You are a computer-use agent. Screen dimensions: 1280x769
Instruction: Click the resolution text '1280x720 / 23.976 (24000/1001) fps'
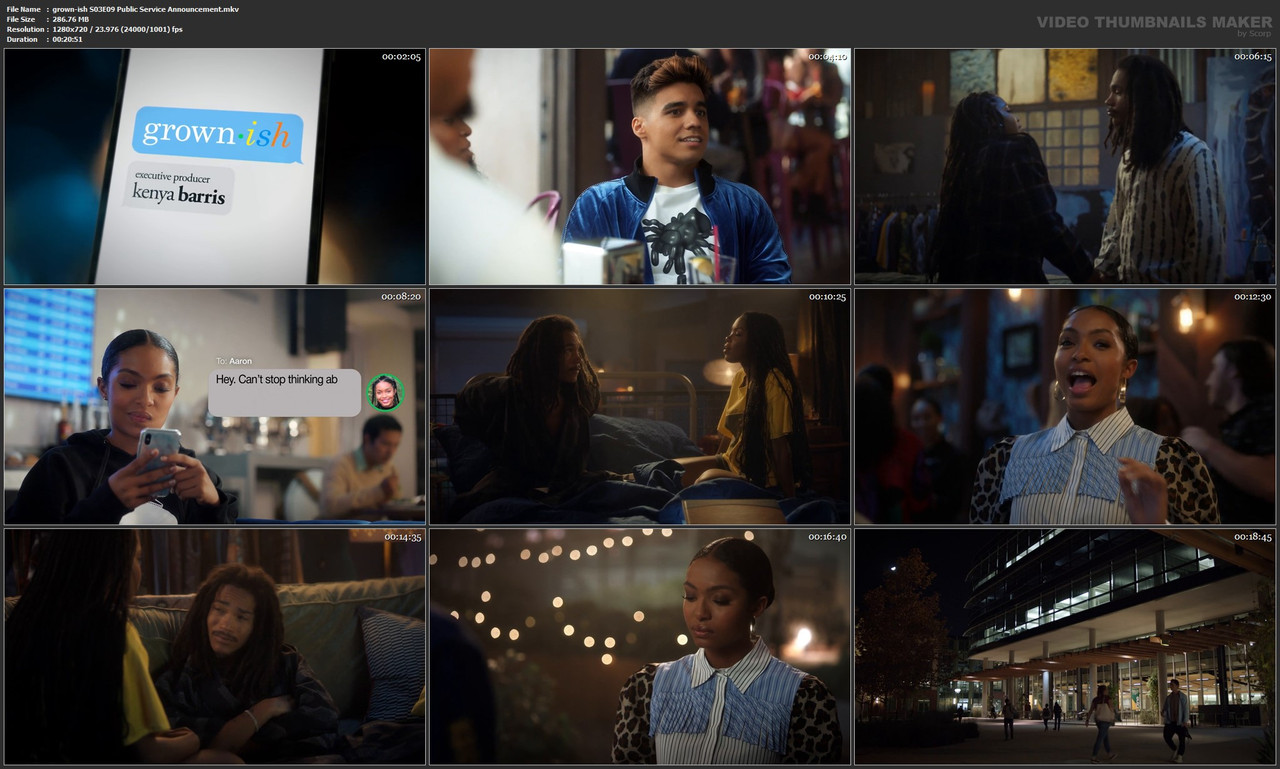pyautogui.click(x=118, y=29)
